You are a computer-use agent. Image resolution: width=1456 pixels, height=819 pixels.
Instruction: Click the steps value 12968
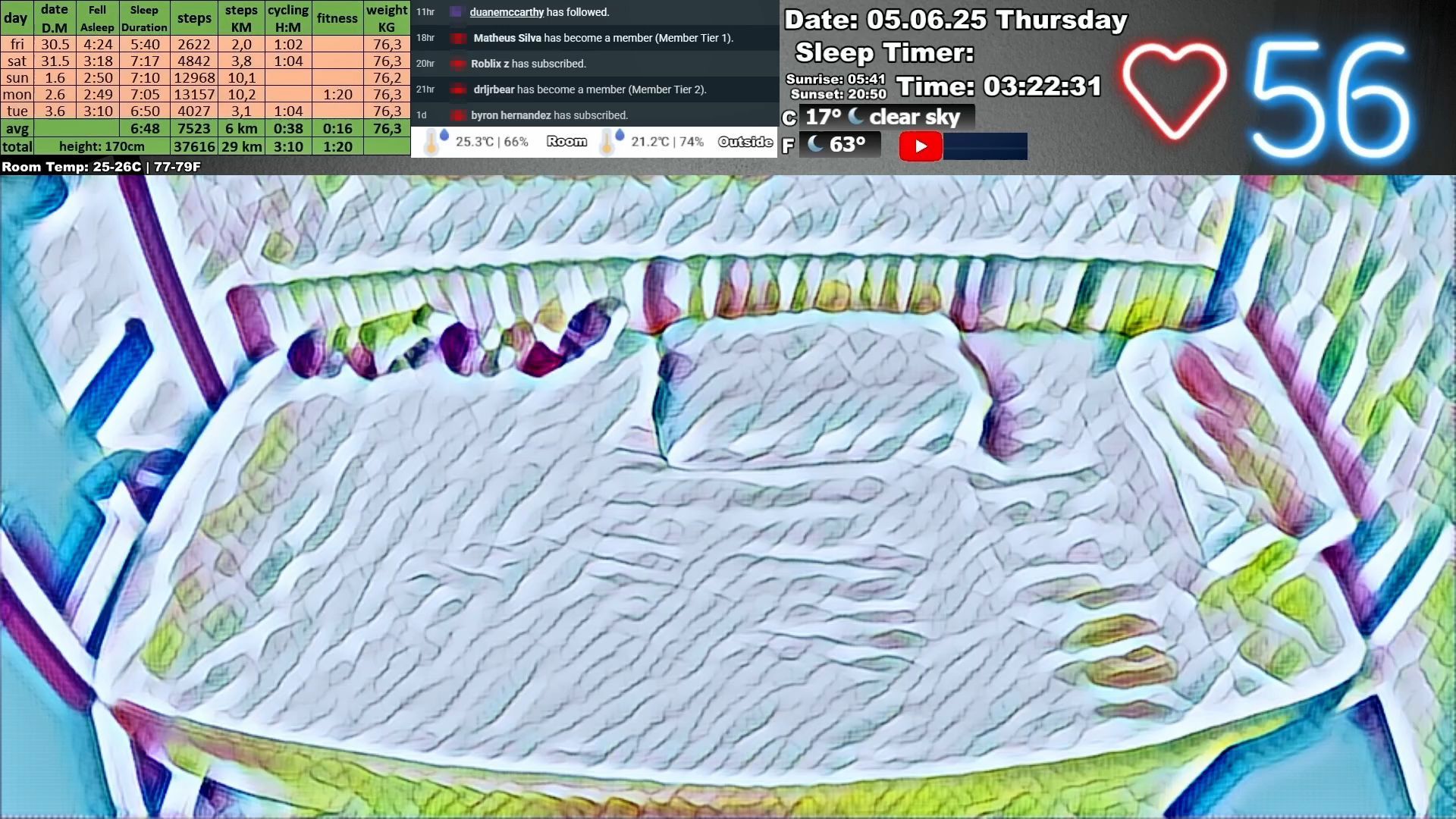pyautogui.click(x=194, y=77)
